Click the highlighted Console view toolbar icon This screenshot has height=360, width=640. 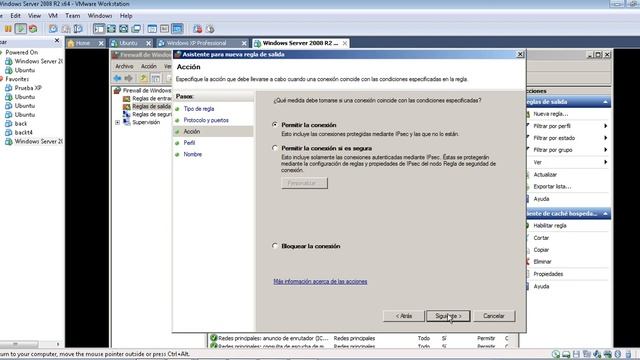pos(177,29)
